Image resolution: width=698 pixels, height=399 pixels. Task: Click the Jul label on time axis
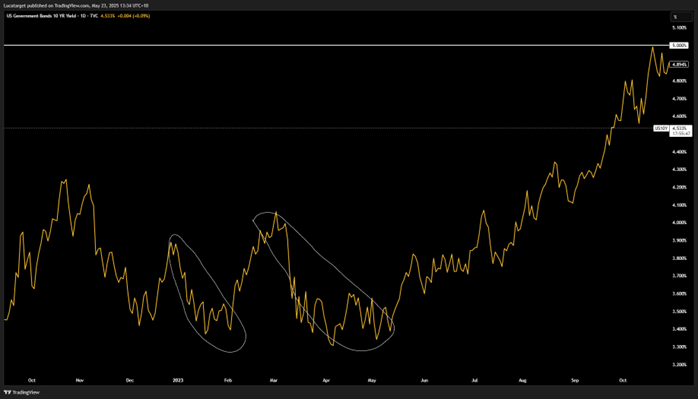coord(475,380)
